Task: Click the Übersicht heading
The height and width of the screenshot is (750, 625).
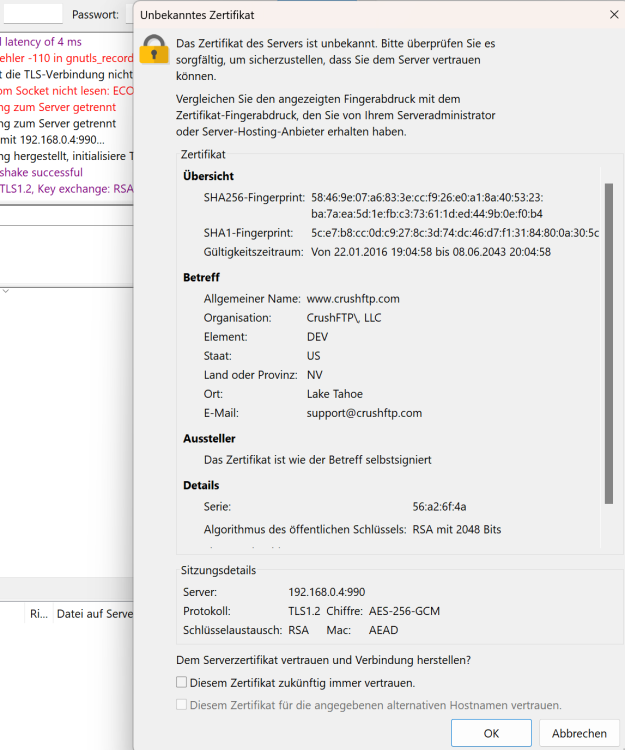Action: (x=208, y=176)
